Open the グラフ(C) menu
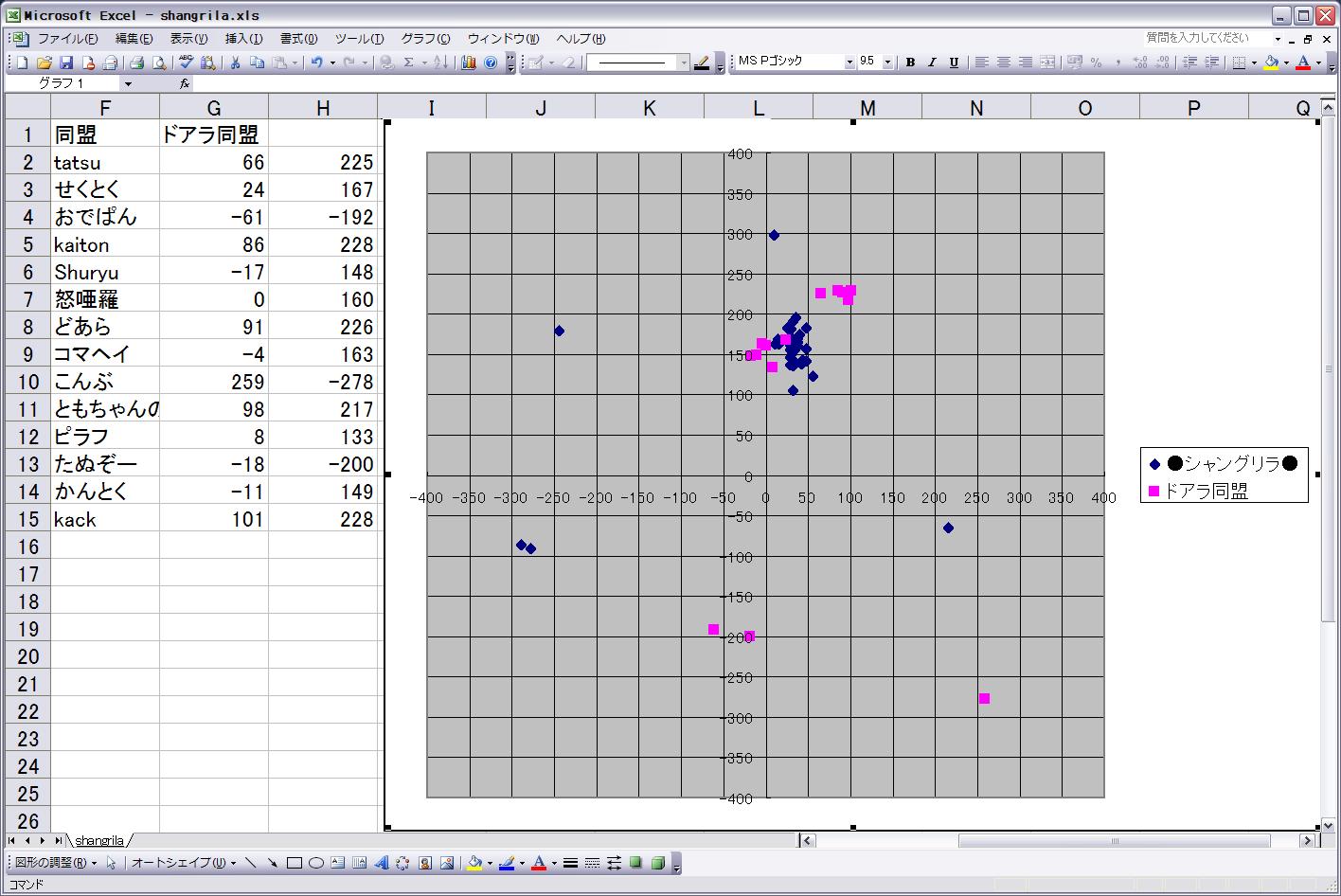The image size is (1341, 896). pos(425,39)
